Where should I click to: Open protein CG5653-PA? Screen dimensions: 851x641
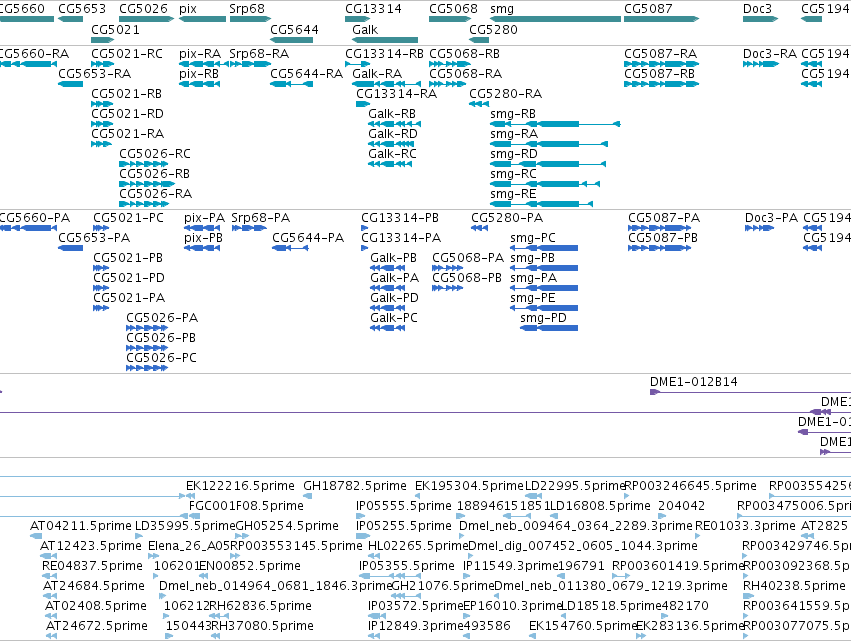(71, 248)
